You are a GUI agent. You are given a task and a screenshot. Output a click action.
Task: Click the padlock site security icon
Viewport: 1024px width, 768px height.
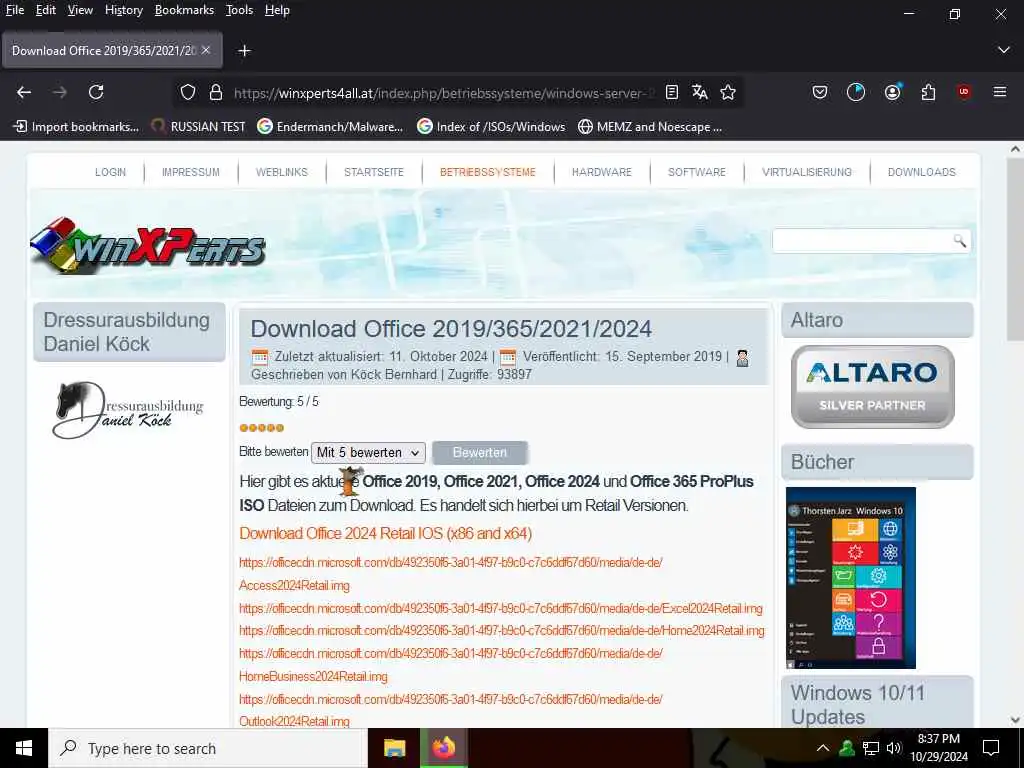click(x=216, y=93)
